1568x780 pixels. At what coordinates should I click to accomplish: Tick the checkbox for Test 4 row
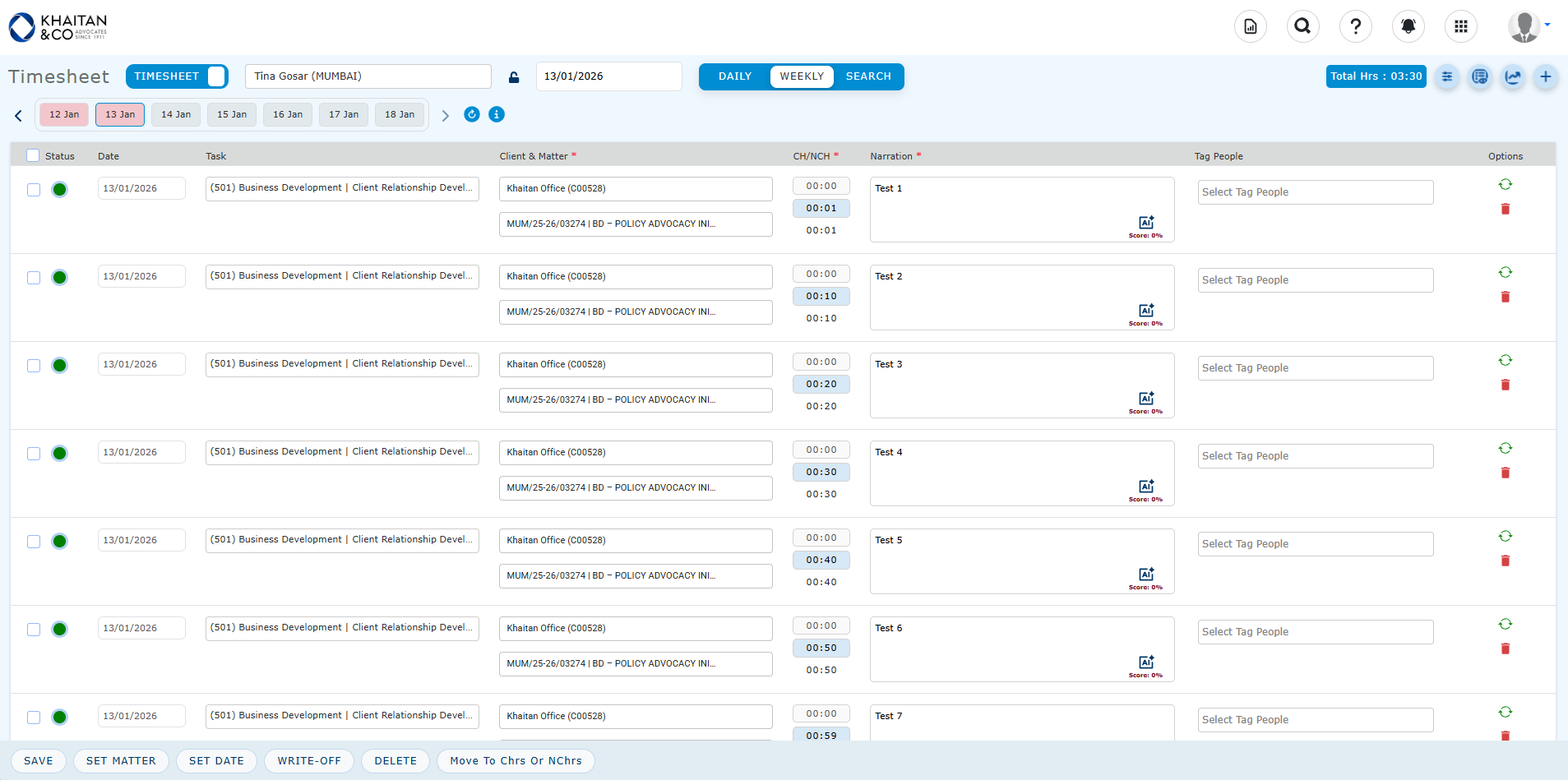pos(34,454)
